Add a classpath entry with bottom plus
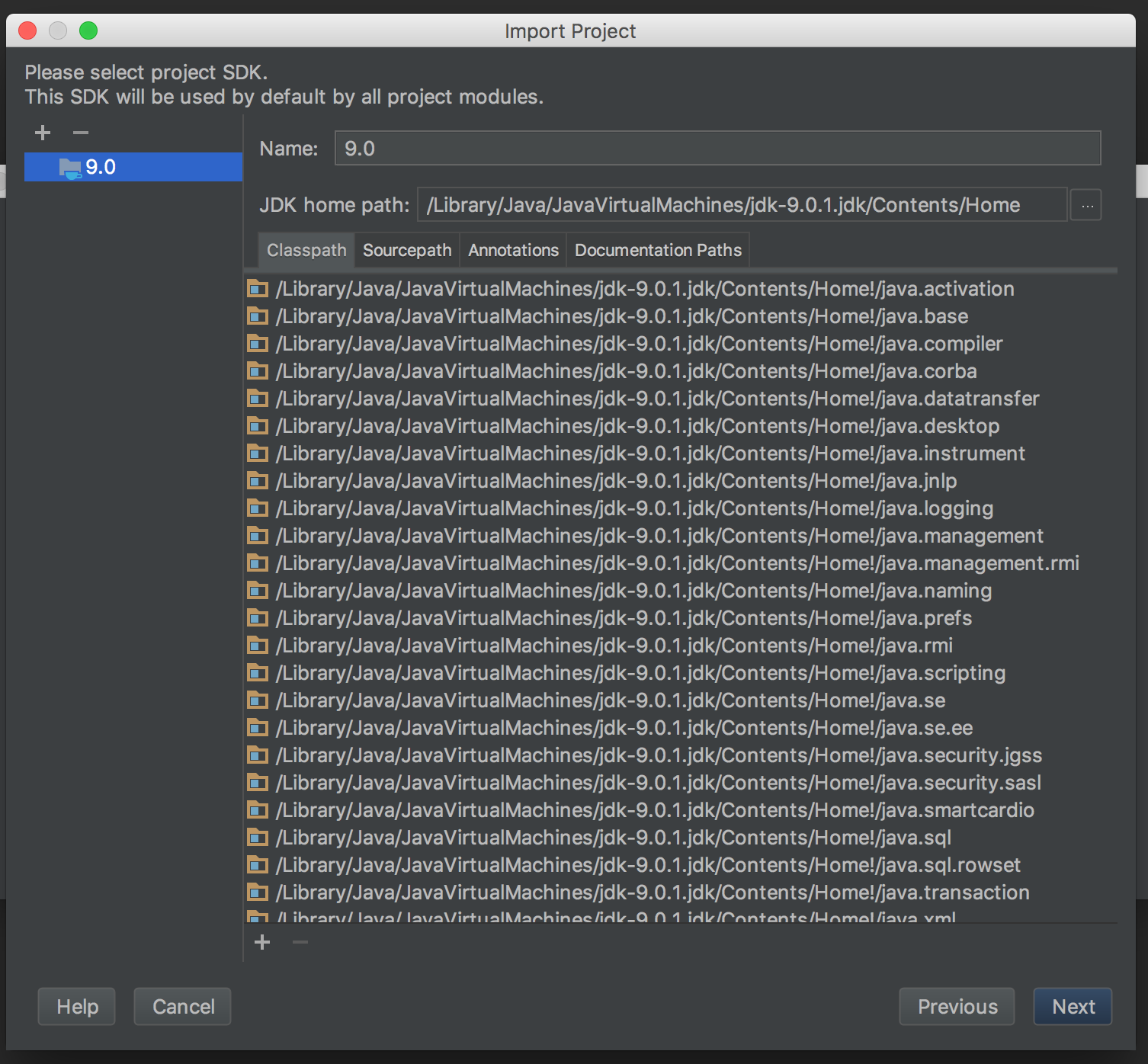This screenshot has width=1148, height=1064. tap(262, 942)
